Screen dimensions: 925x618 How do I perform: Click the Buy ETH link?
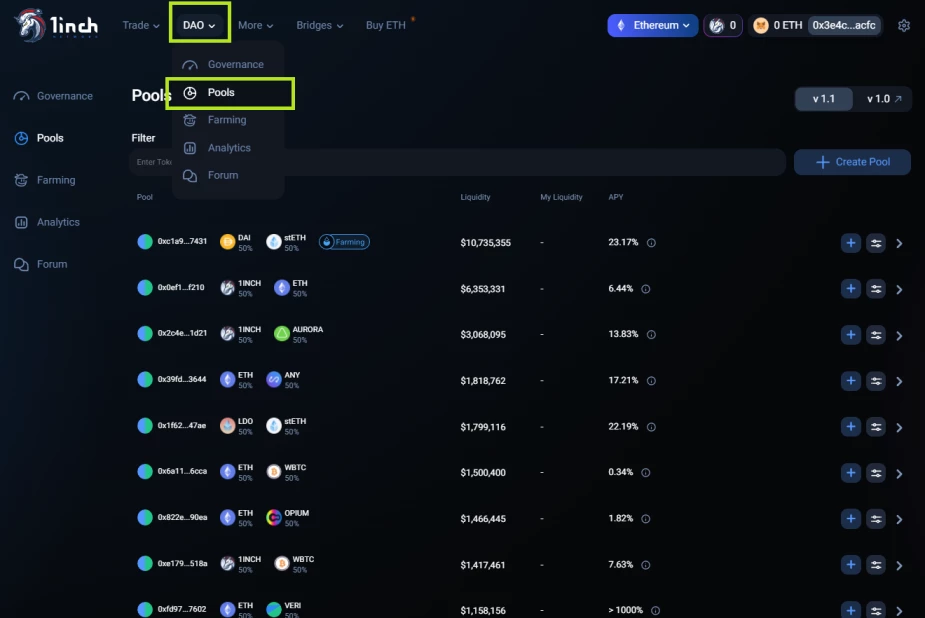point(386,25)
